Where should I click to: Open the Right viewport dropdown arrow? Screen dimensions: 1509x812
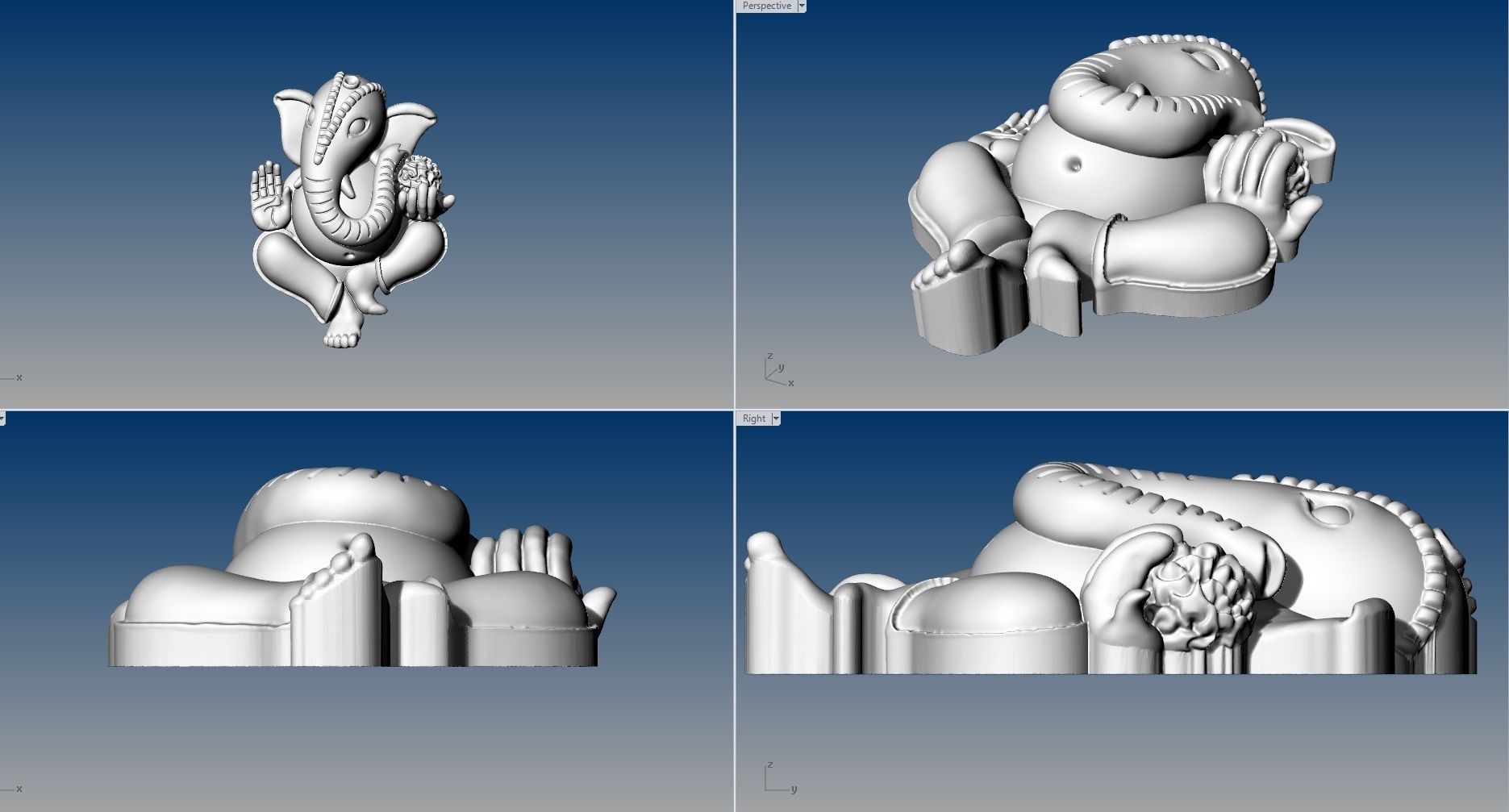coord(776,418)
